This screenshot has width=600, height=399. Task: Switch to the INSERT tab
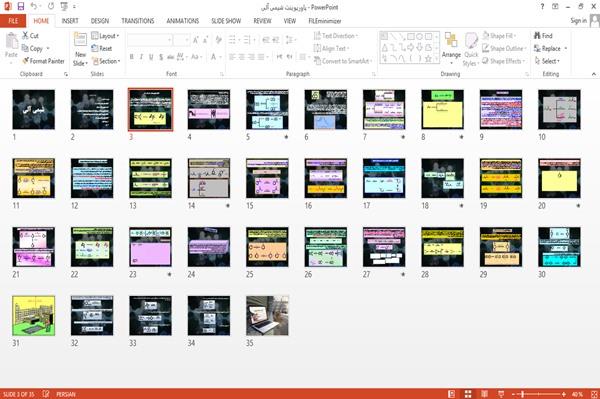coord(70,21)
